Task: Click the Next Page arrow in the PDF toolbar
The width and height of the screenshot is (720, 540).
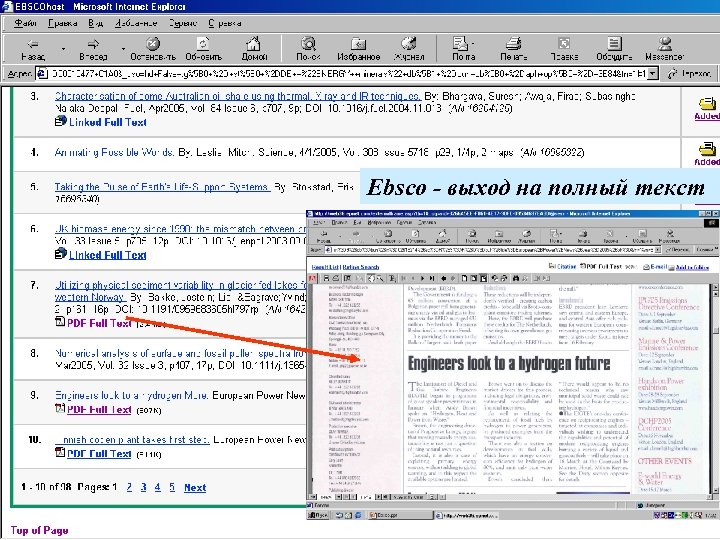Action: click(422, 278)
